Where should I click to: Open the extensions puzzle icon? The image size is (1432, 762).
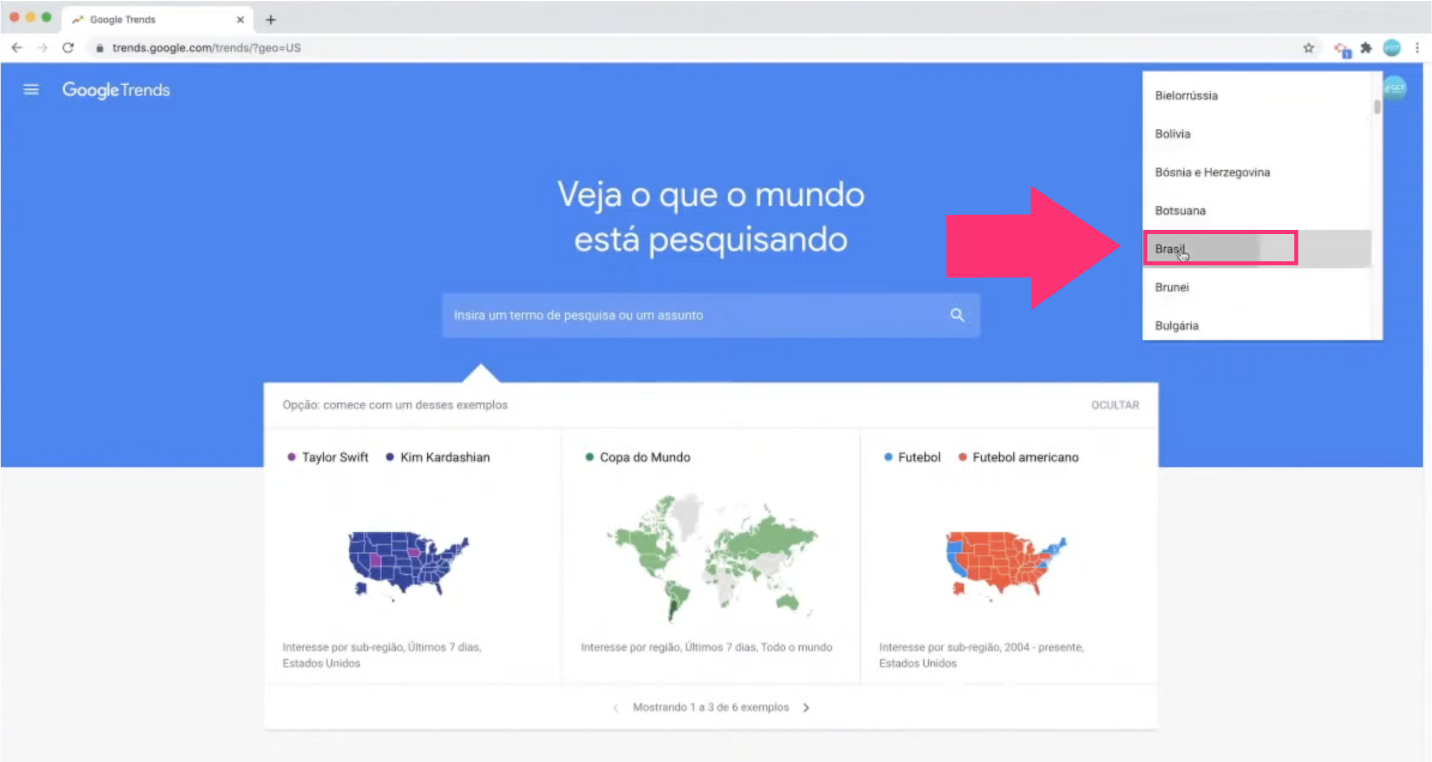click(x=1366, y=47)
